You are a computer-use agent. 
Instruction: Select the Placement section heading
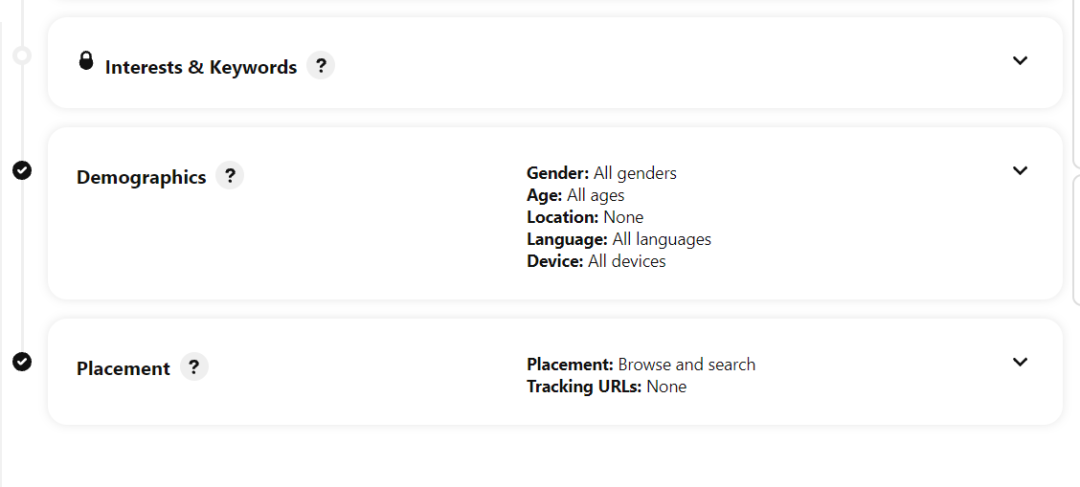[x=123, y=369]
